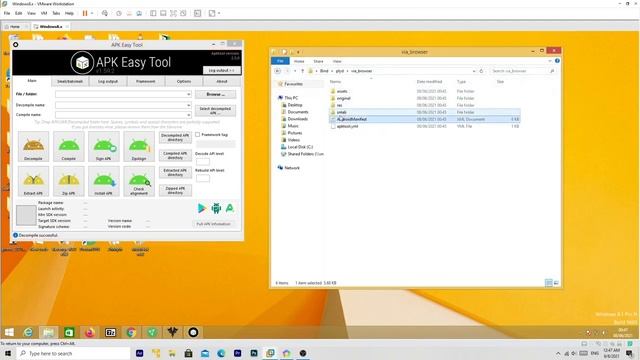Image resolution: width=640 pixels, height=360 pixels.
Task: Click the Zipalign icon button
Action: pyautogui.click(x=139, y=146)
